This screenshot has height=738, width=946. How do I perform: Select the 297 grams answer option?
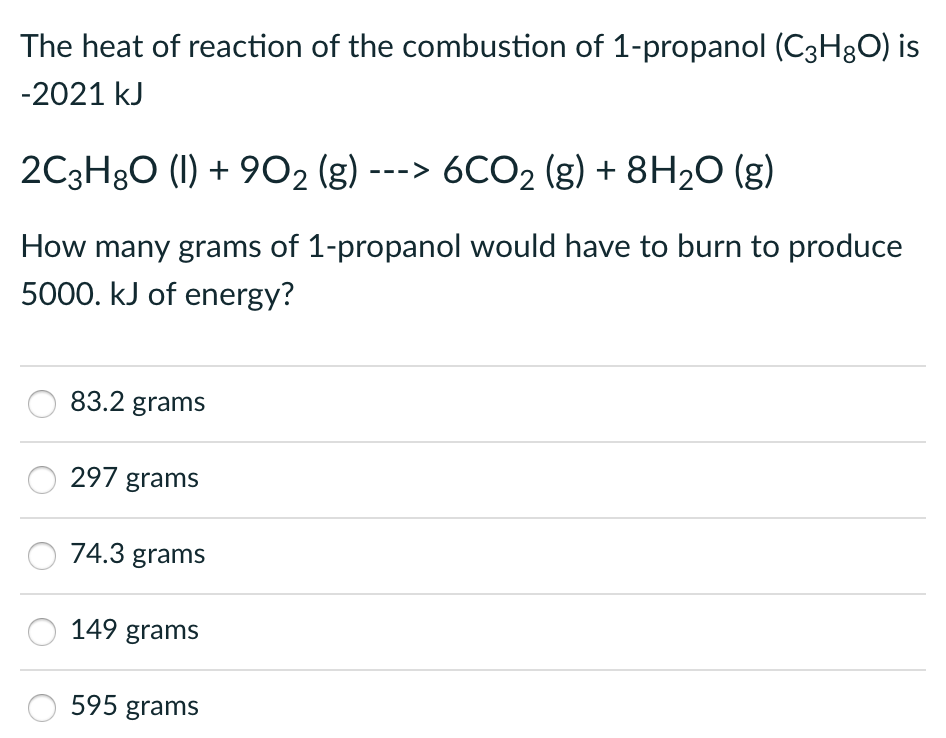[x=41, y=480]
